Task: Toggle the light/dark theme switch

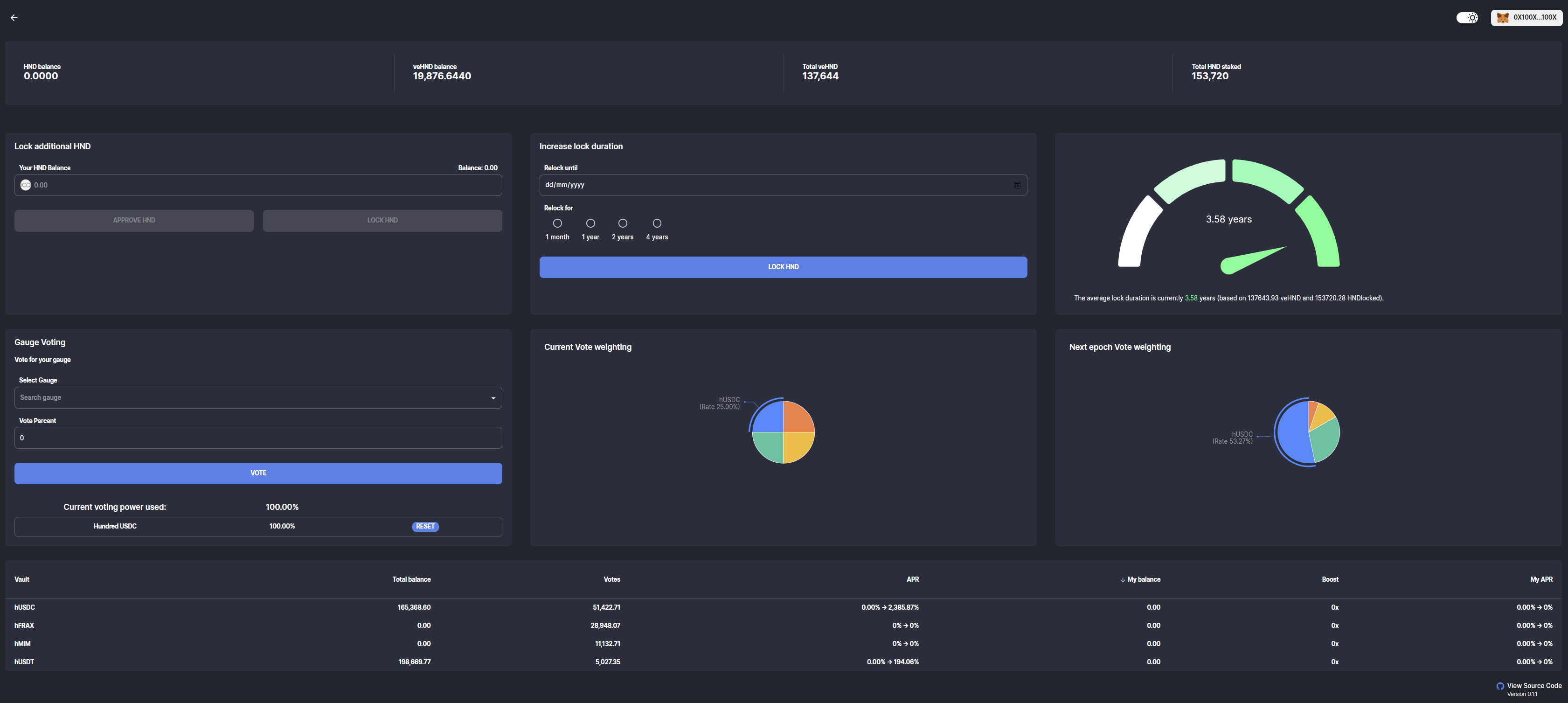Action: 1466,18
